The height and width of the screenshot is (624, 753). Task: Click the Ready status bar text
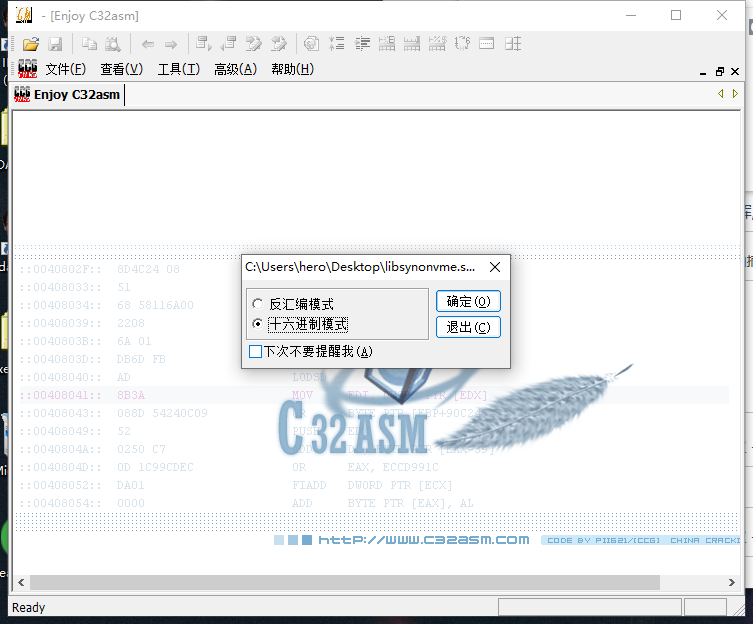point(28,608)
